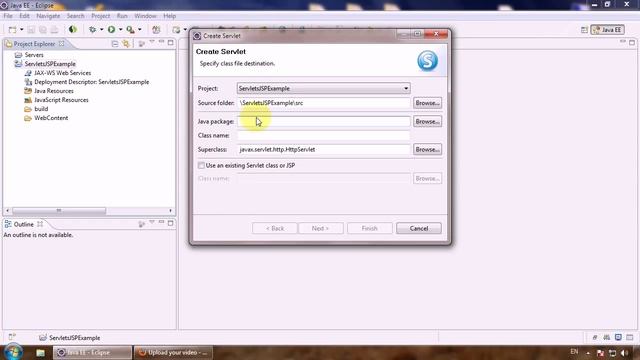
Task: Click the Save All toolbar icon
Action: (42, 30)
